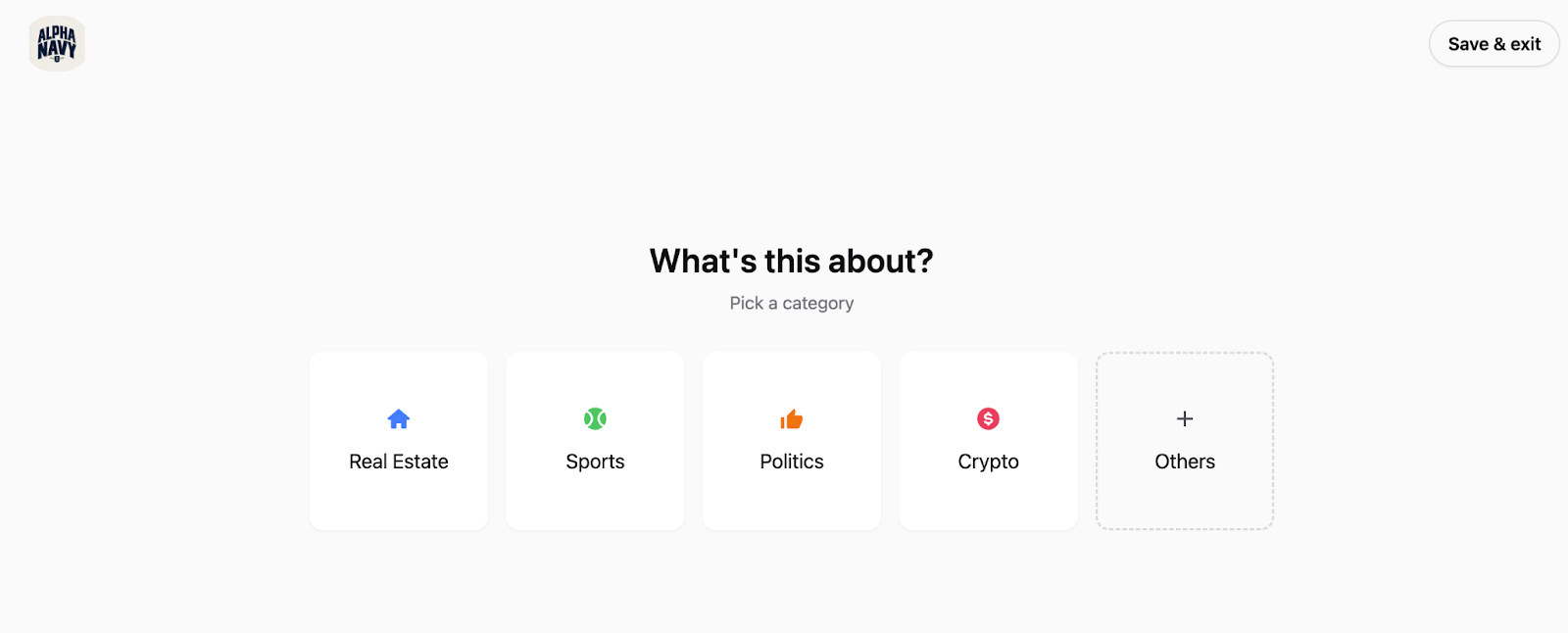
Task: Click the plus icon above Others
Action: click(x=1185, y=419)
